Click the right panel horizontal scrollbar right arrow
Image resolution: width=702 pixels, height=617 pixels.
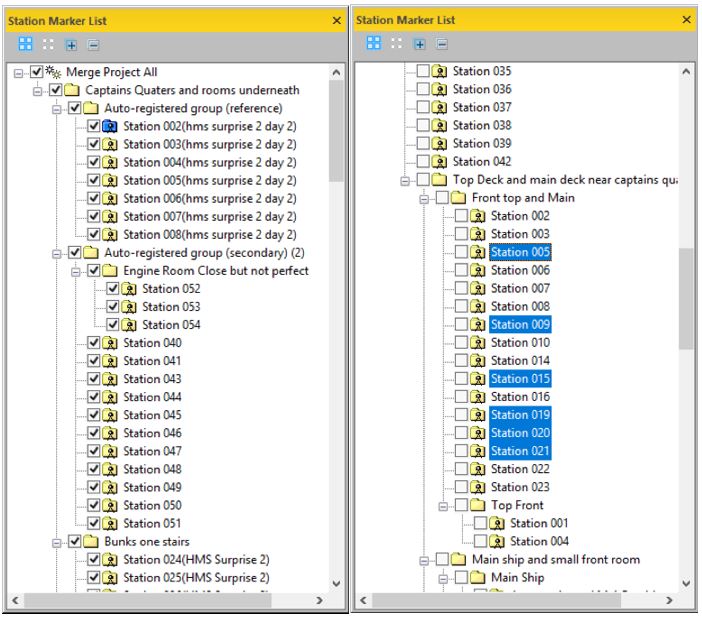pyautogui.click(x=669, y=600)
